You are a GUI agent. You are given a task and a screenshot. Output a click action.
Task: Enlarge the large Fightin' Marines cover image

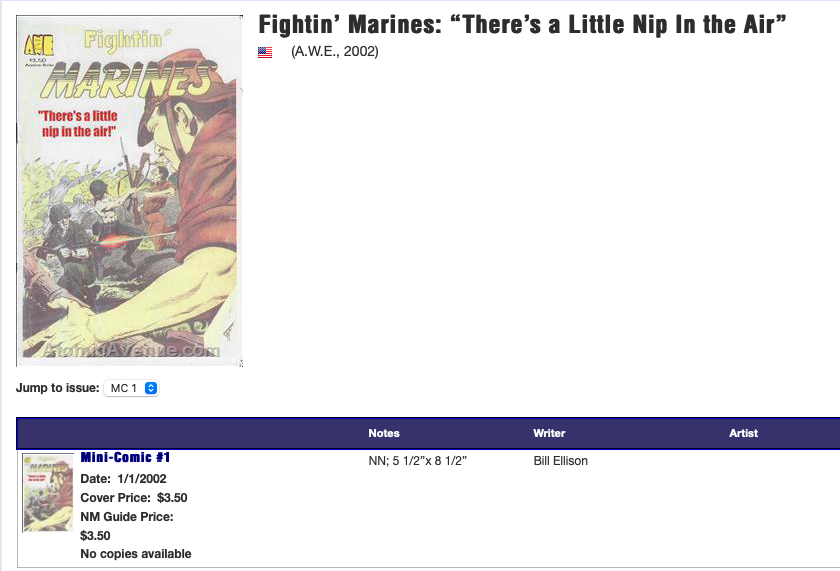130,190
